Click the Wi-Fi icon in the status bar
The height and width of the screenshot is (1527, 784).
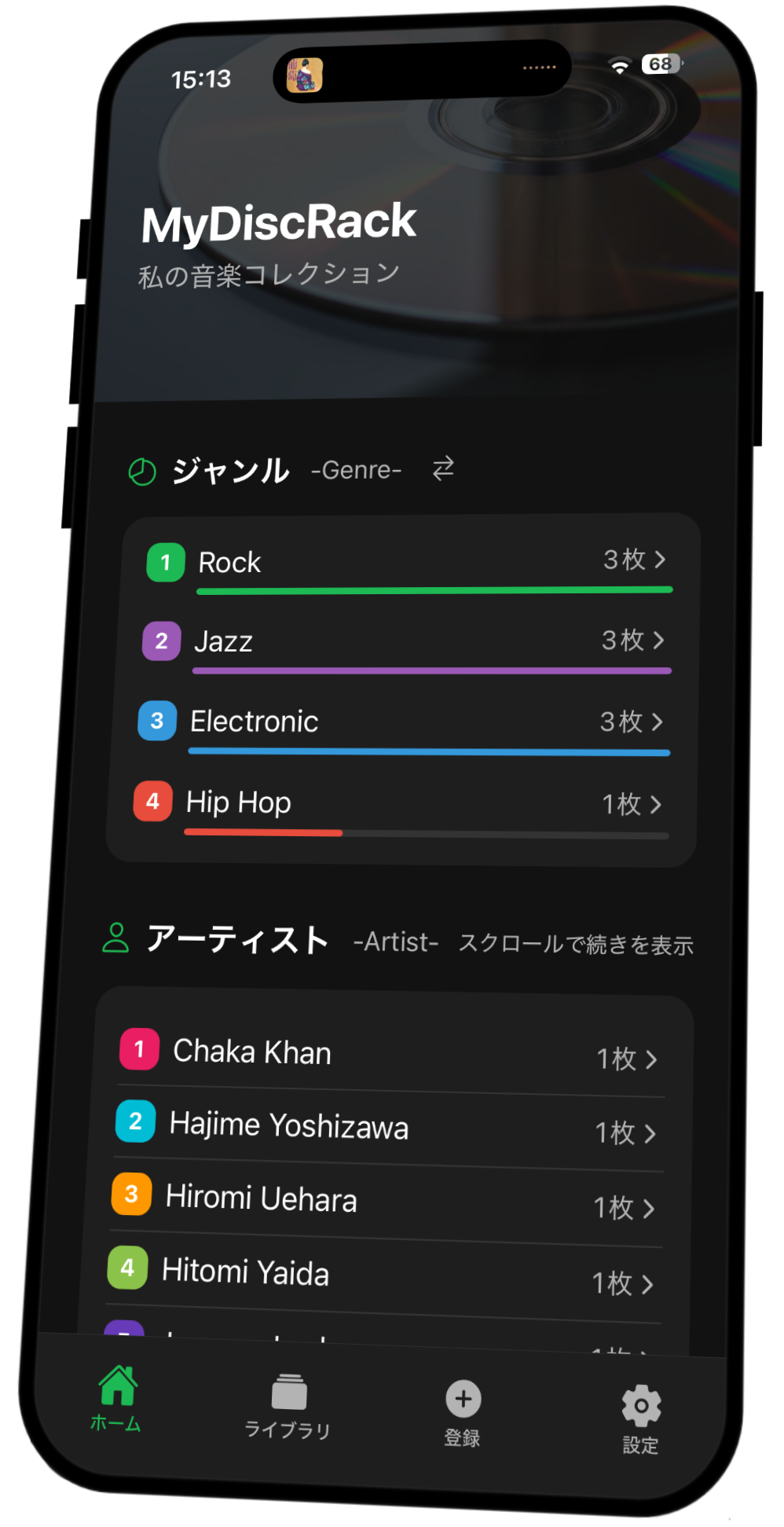[x=620, y=65]
